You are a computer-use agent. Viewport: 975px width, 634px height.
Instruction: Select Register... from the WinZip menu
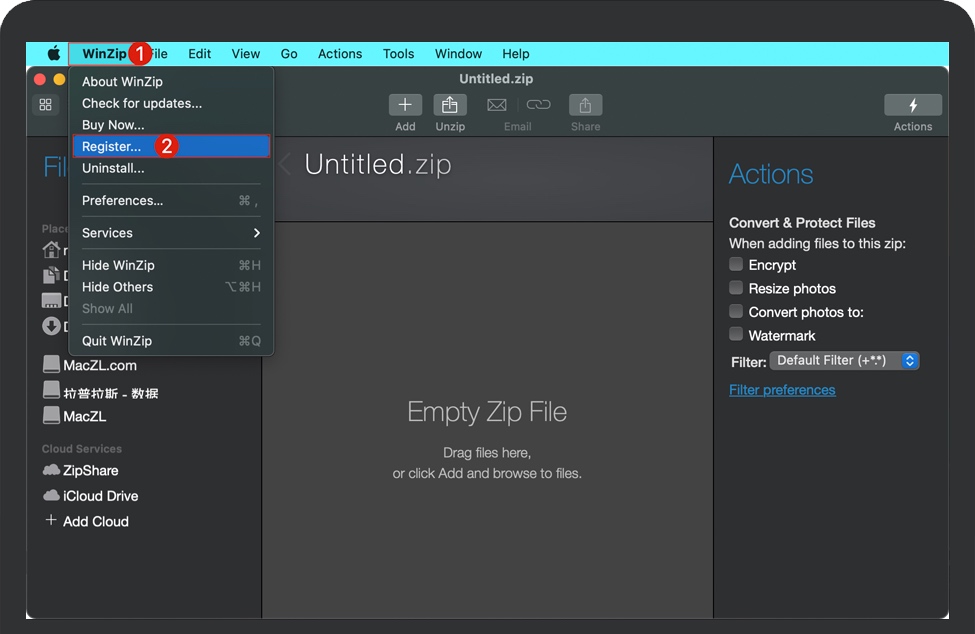click(112, 147)
